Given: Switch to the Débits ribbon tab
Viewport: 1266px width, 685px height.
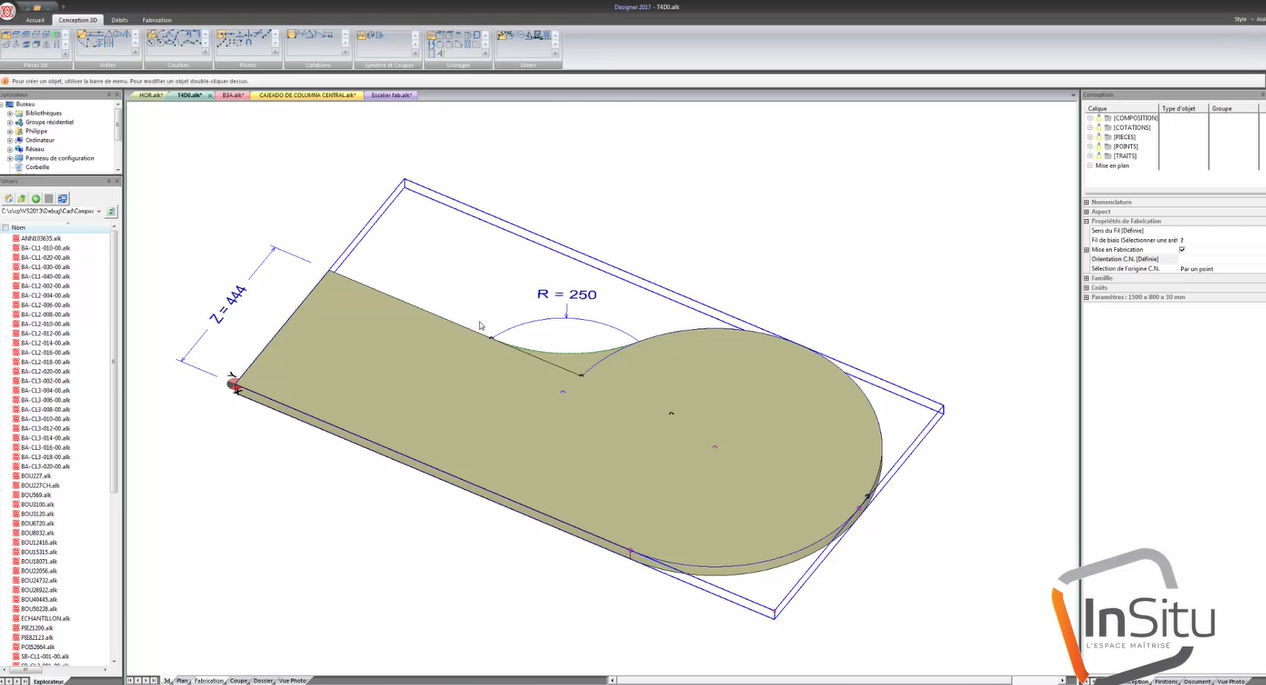Looking at the screenshot, I should 120,20.
